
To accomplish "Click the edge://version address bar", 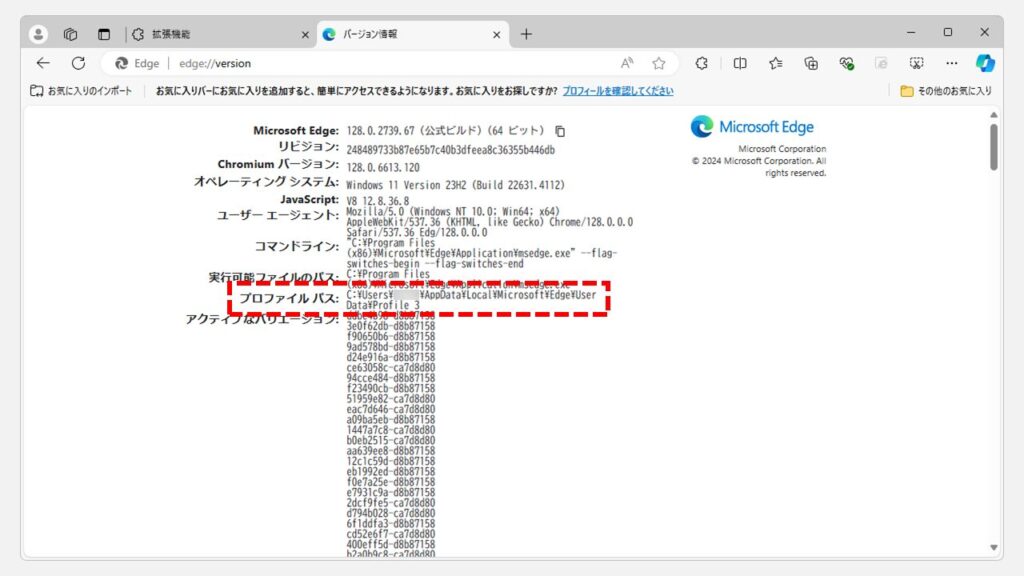I will click(392, 63).
